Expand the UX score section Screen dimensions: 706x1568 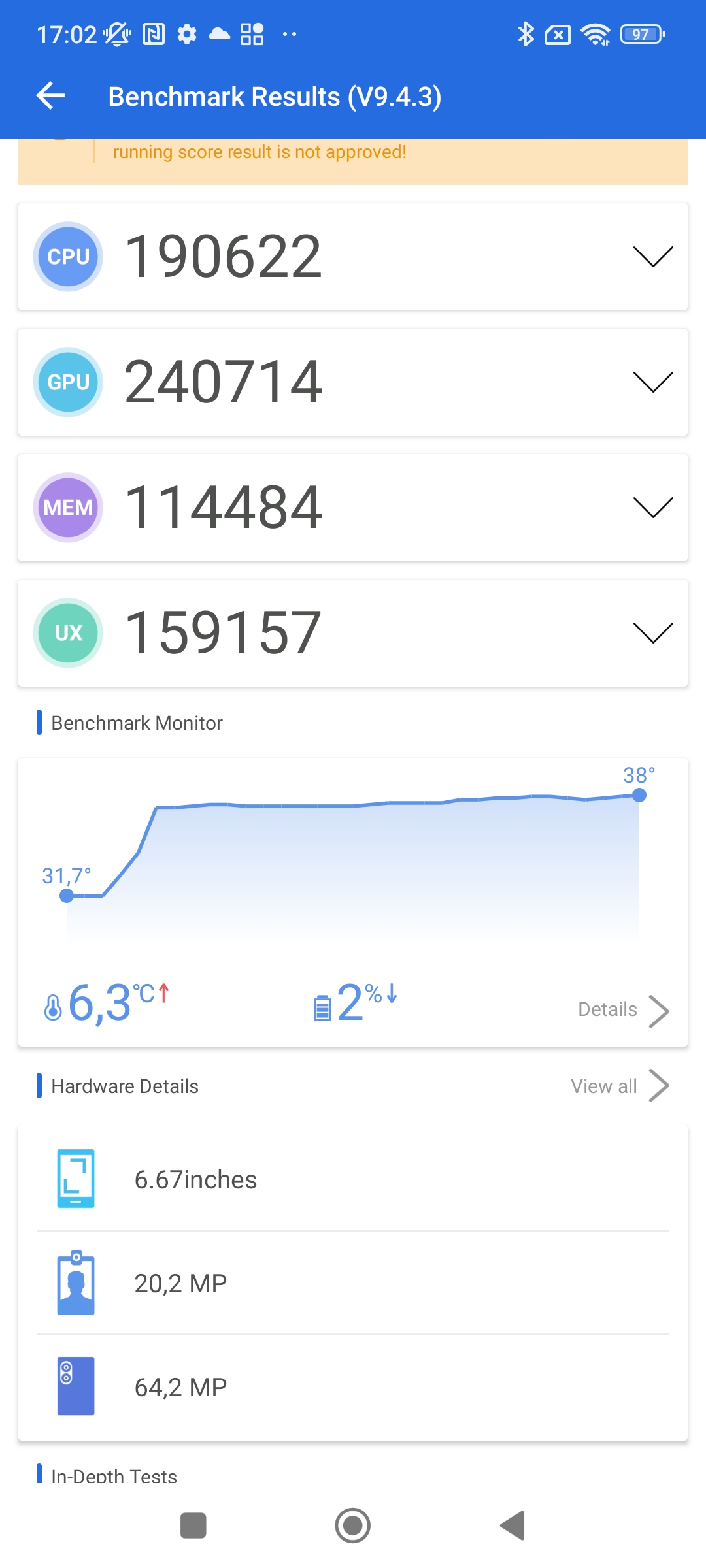(x=653, y=633)
